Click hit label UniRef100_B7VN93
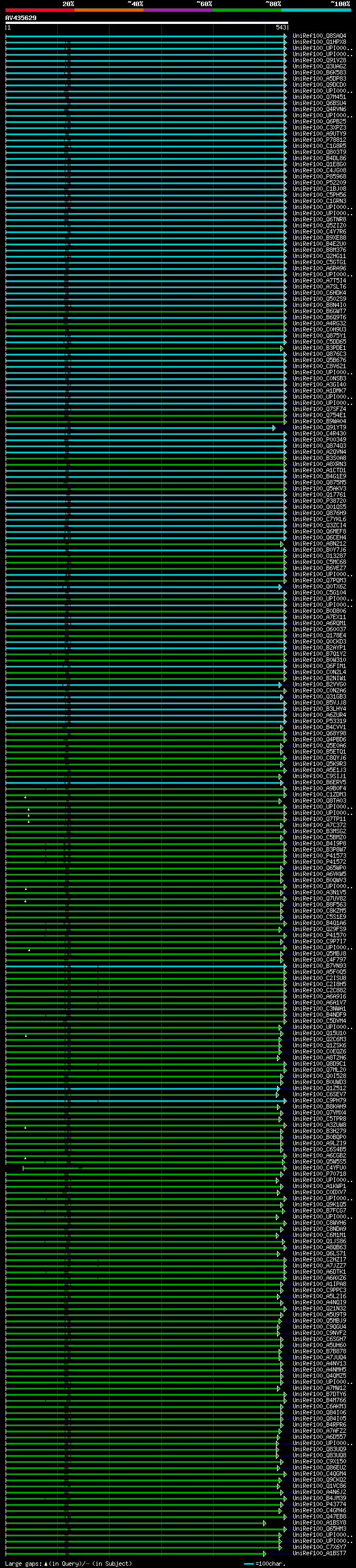 click(x=319, y=966)
